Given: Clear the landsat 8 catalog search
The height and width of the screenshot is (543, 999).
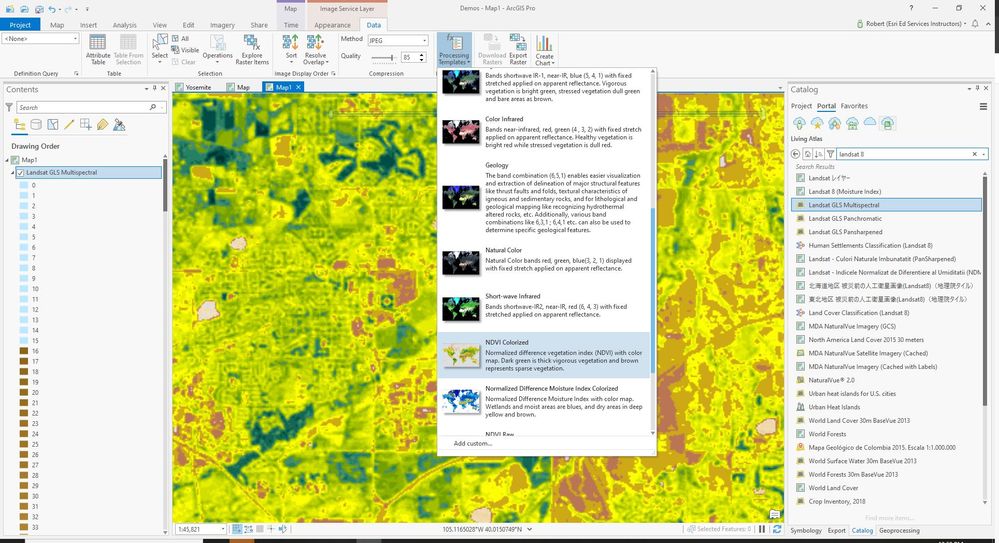Looking at the screenshot, I should (974, 154).
